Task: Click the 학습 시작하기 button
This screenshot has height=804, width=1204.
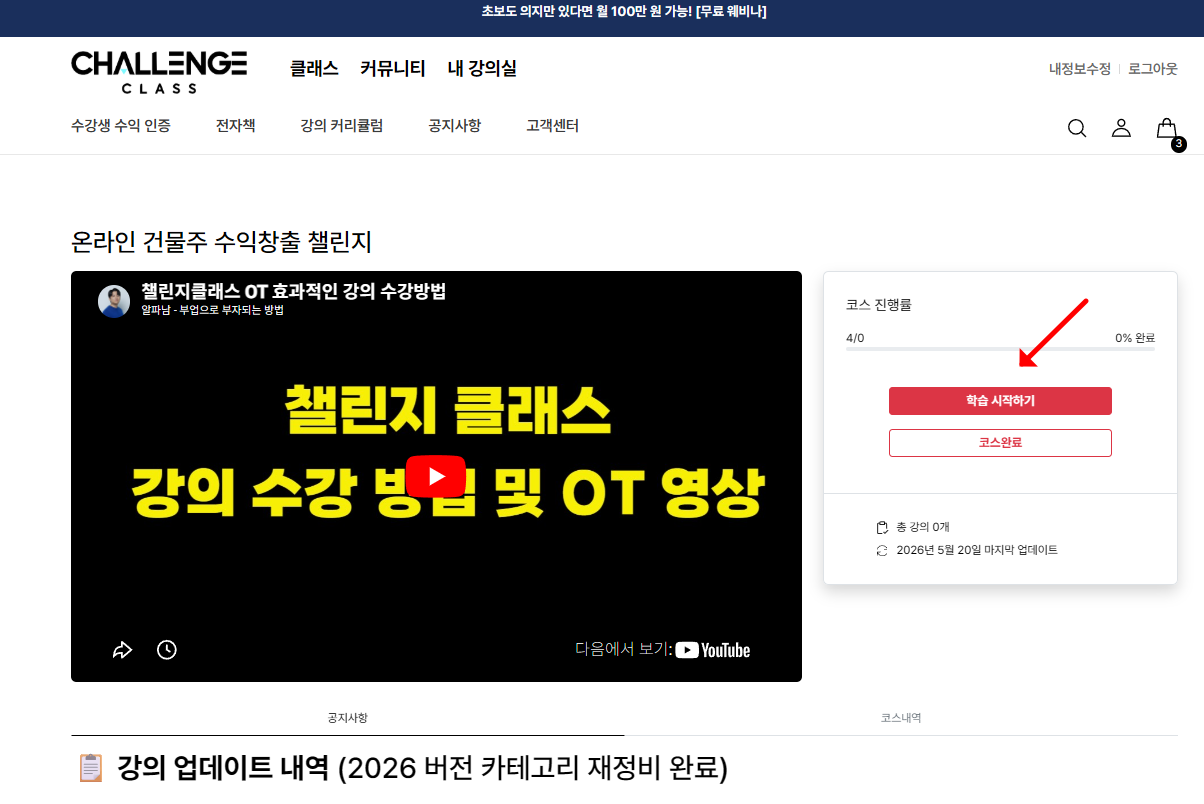Action: coord(1000,401)
